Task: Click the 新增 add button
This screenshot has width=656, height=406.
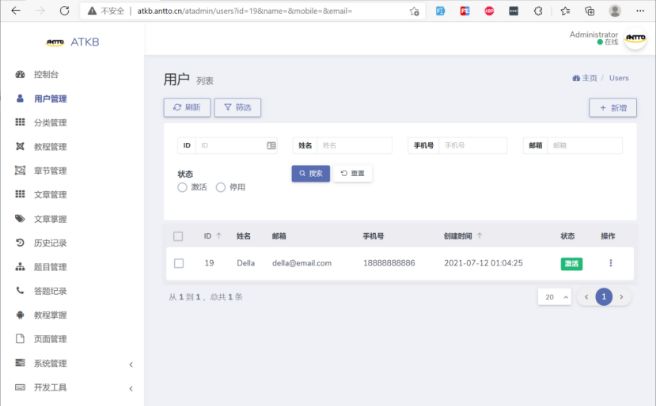Action: 613,108
